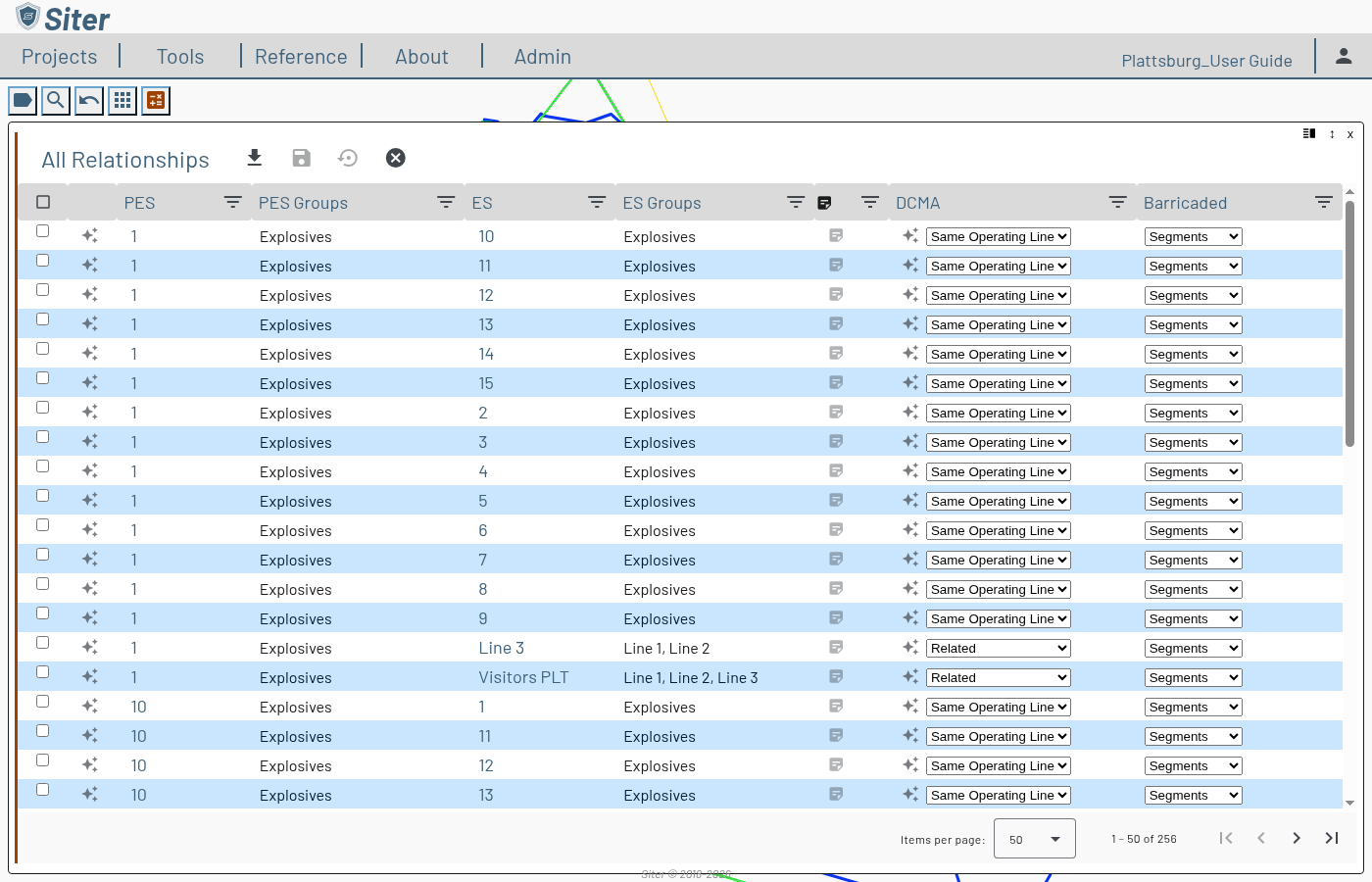Filter the Barricaded column
Image resolution: width=1372 pixels, height=882 pixels.
(x=1324, y=202)
